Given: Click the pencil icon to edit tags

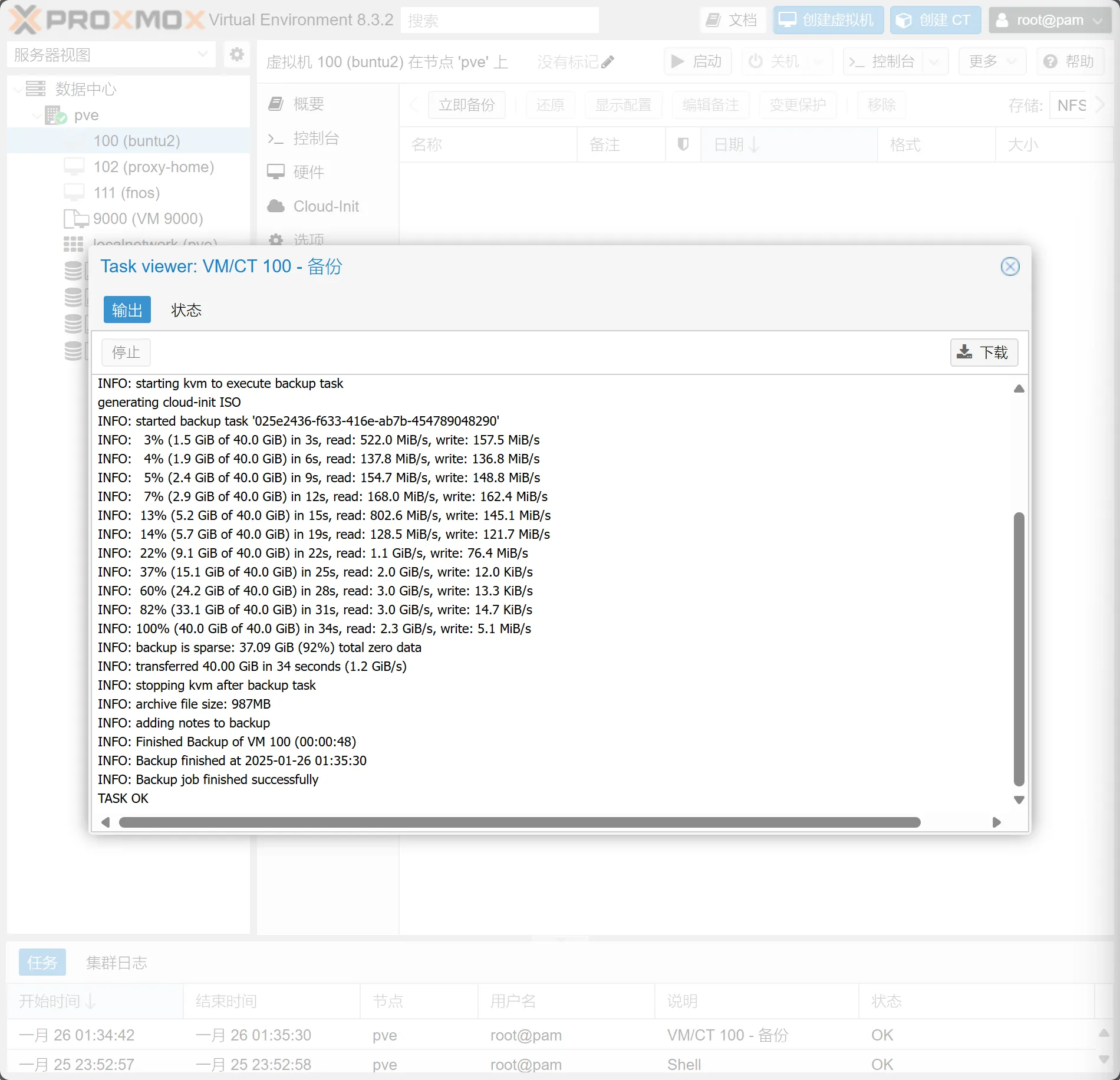Looking at the screenshot, I should pos(608,62).
